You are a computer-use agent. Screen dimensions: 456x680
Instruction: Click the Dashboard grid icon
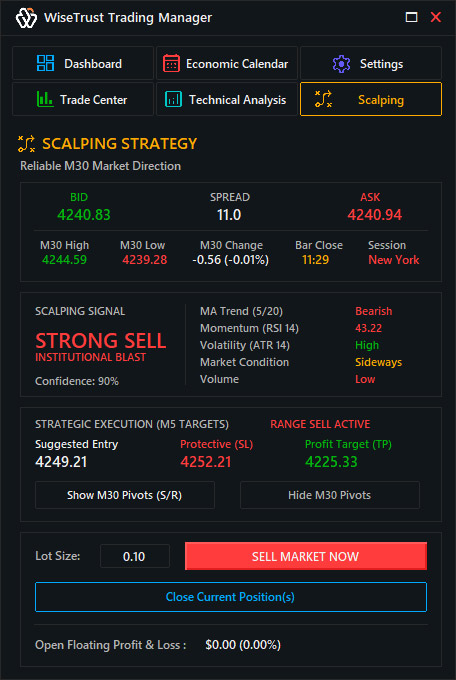46,63
